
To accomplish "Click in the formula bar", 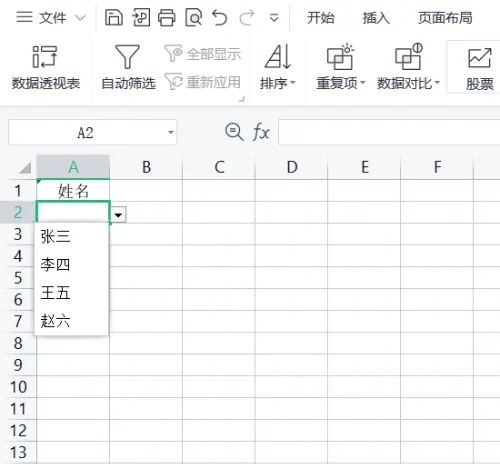I will click(389, 133).
